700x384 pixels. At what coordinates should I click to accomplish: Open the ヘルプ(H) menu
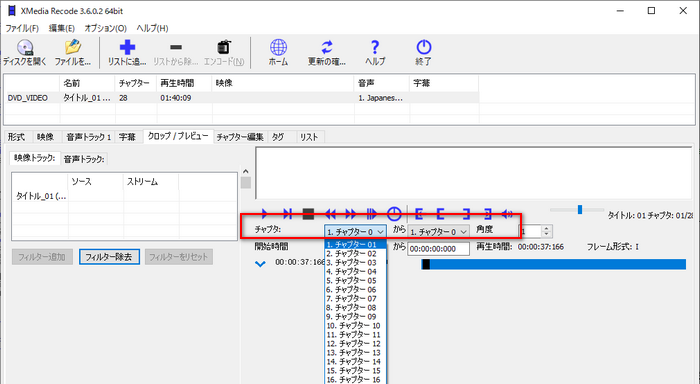coord(152,28)
